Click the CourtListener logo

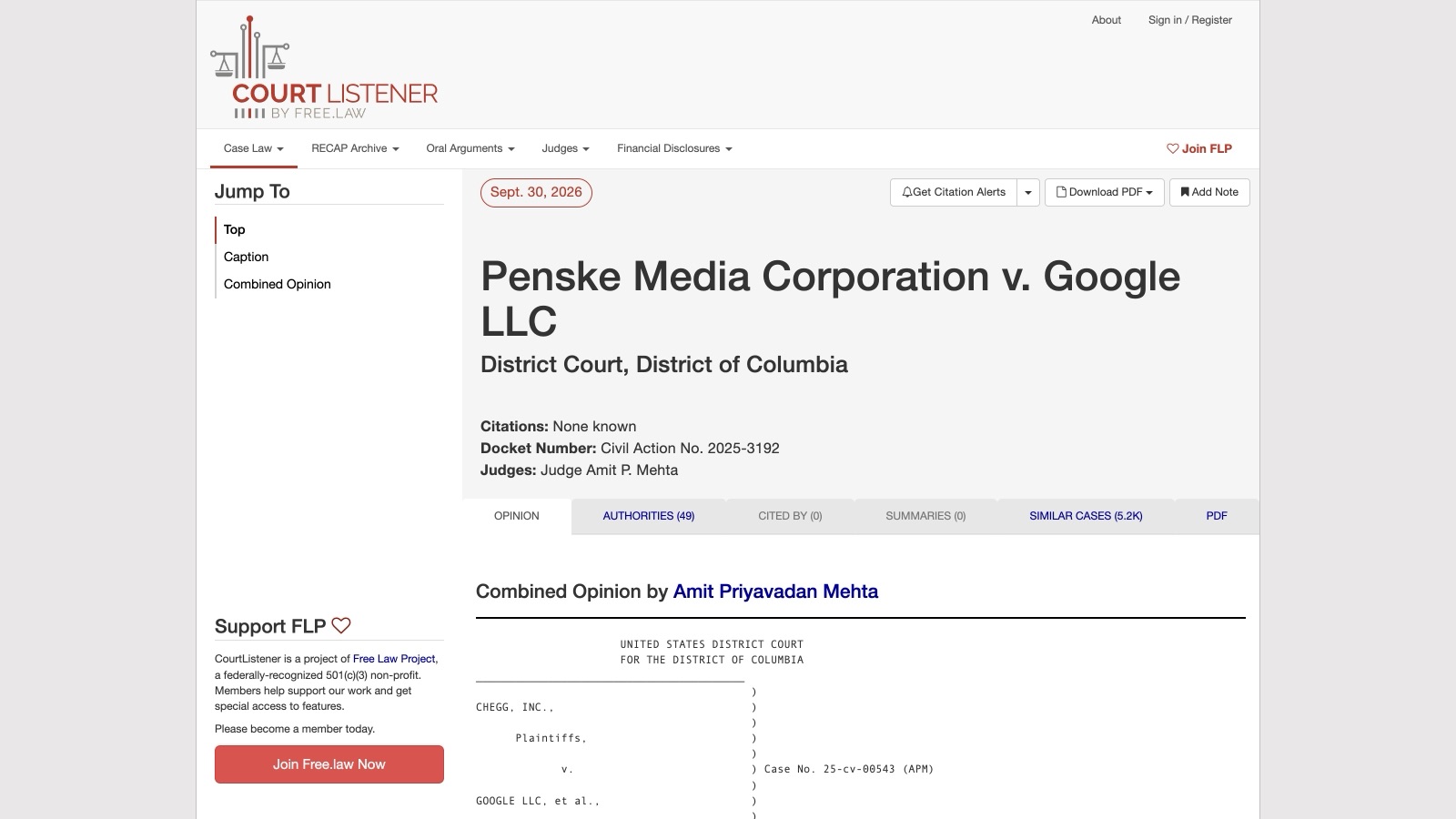tap(325, 67)
